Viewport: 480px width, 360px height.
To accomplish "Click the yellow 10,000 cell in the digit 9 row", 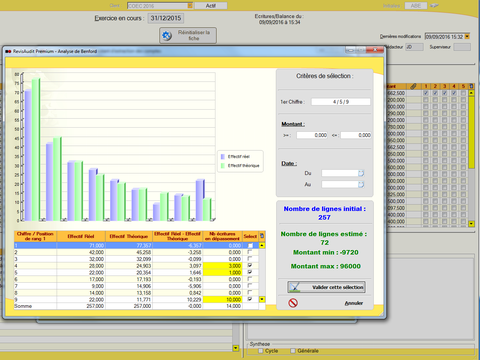I will coord(222,299).
